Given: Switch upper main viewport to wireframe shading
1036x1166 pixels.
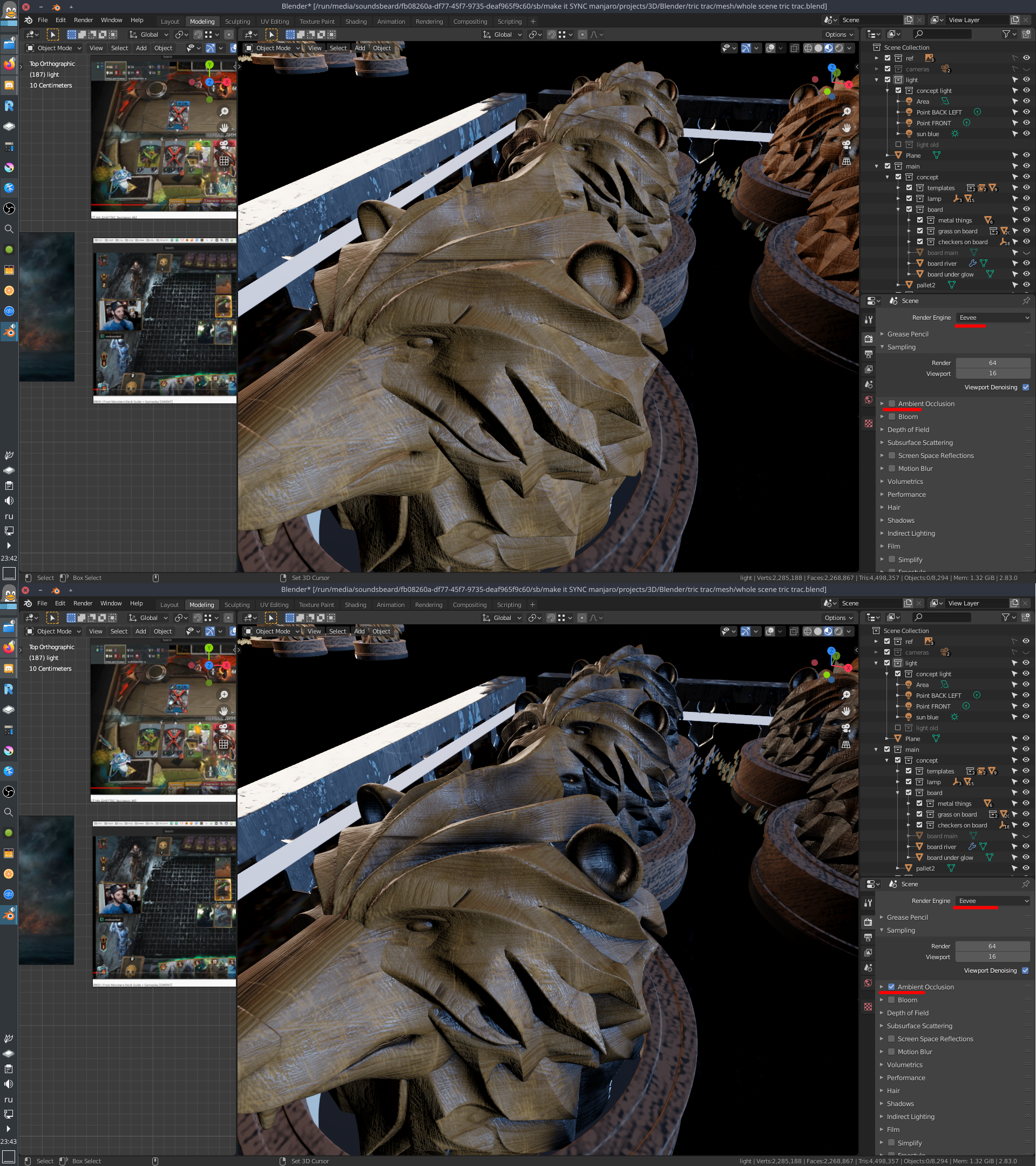Looking at the screenshot, I should point(808,48).
